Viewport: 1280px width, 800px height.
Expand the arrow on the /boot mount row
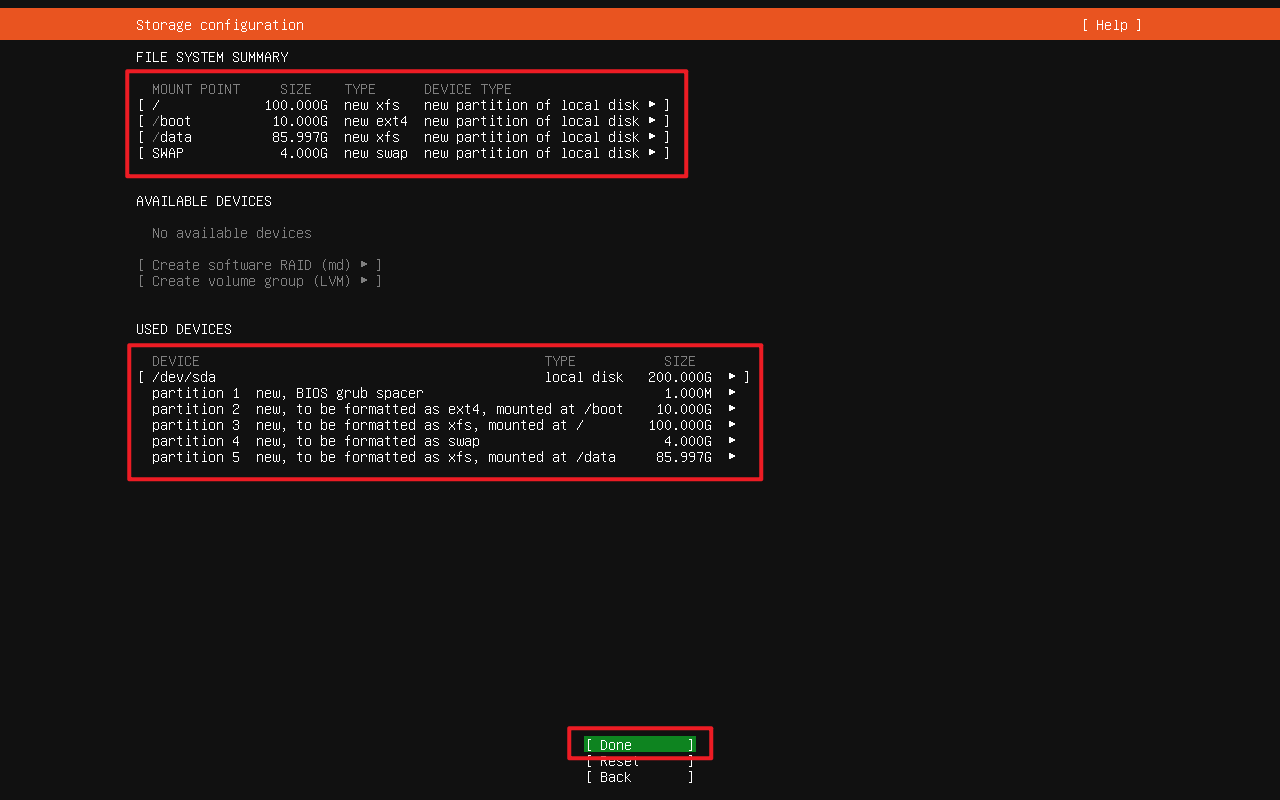click(x=652, y=121)
